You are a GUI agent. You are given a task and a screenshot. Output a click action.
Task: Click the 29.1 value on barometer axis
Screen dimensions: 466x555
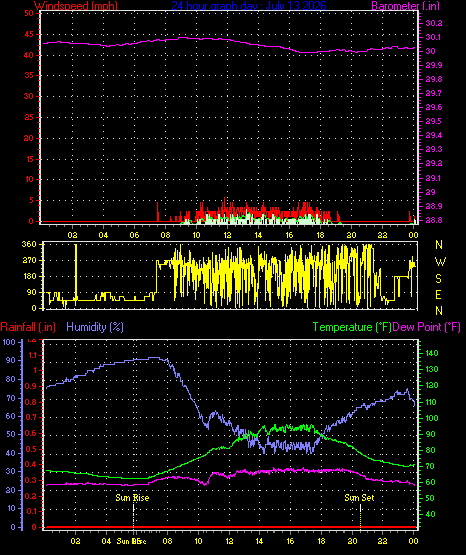point(433,178)
